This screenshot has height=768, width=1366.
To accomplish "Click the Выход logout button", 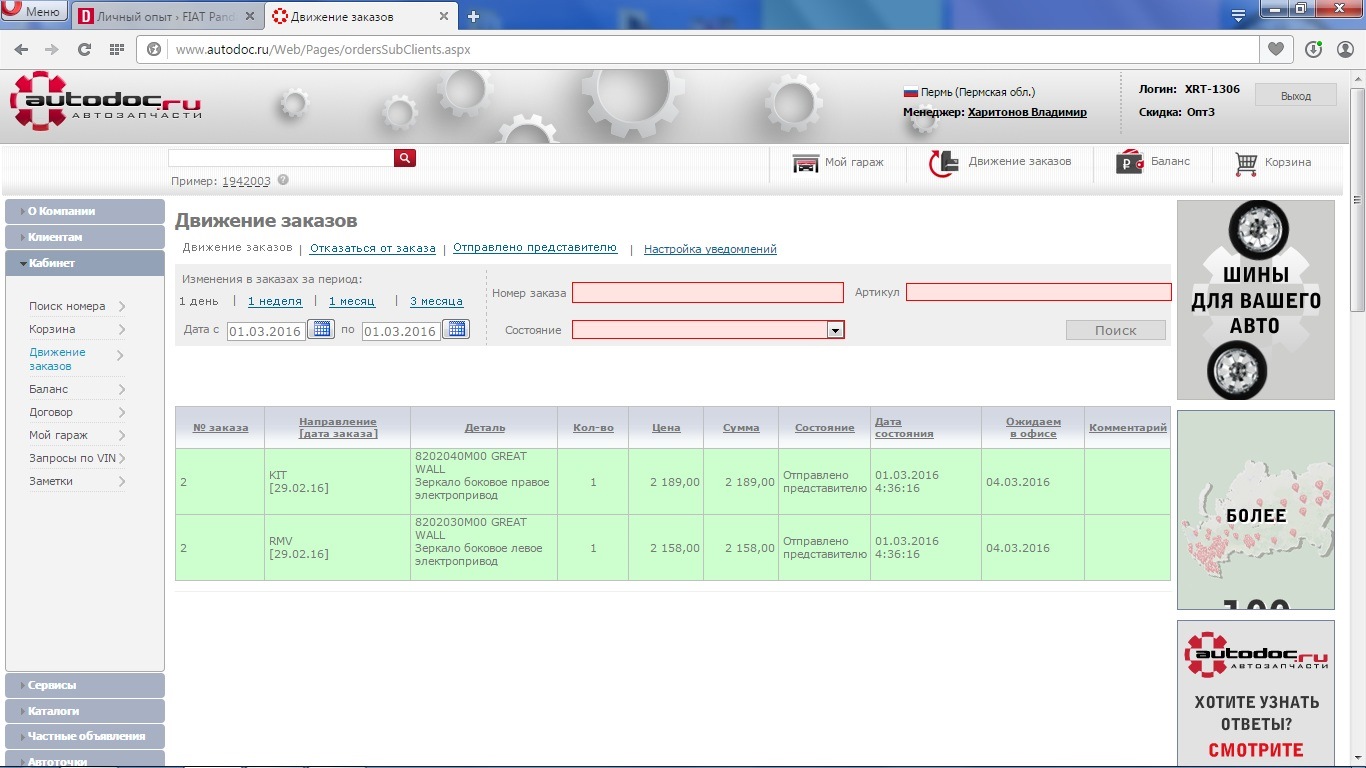I will pos(1296,96).
